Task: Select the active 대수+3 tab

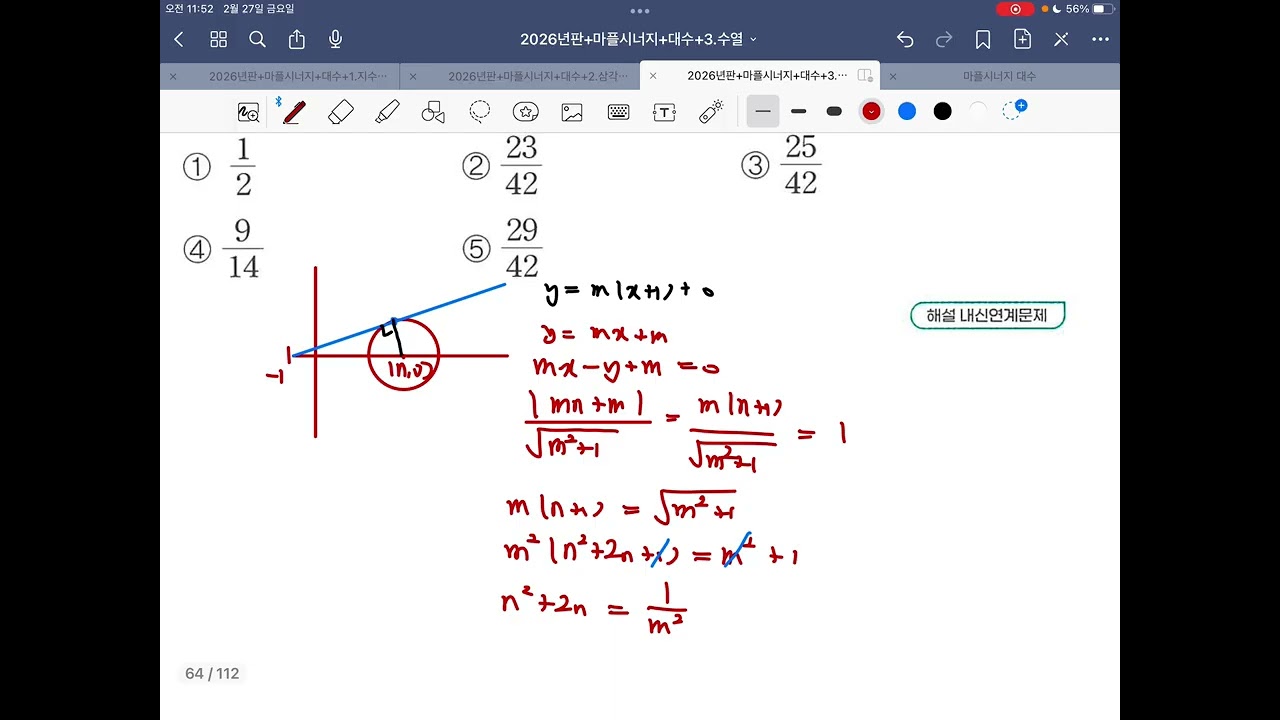Action: coord(766,76)
